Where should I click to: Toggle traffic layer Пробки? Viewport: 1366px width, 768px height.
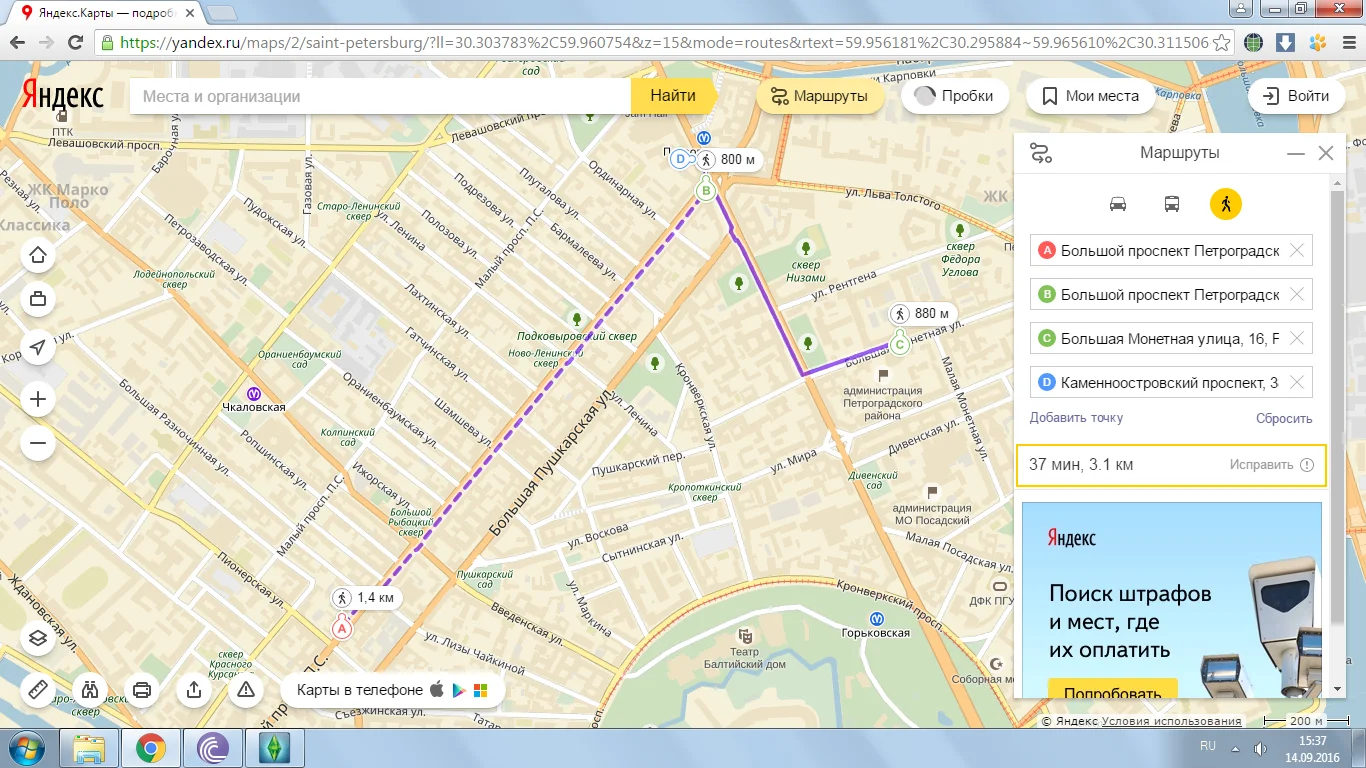pyautogui.click(x=954, y=96)
